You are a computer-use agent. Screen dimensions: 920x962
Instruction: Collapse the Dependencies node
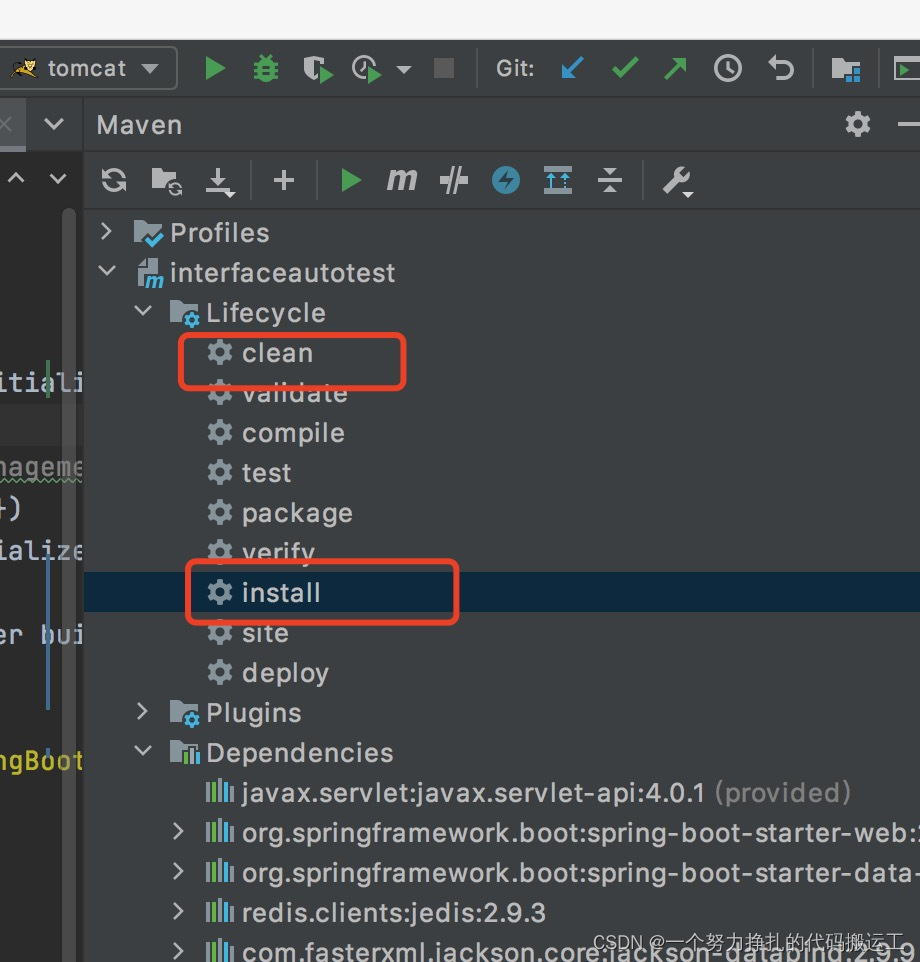(143, 750)
